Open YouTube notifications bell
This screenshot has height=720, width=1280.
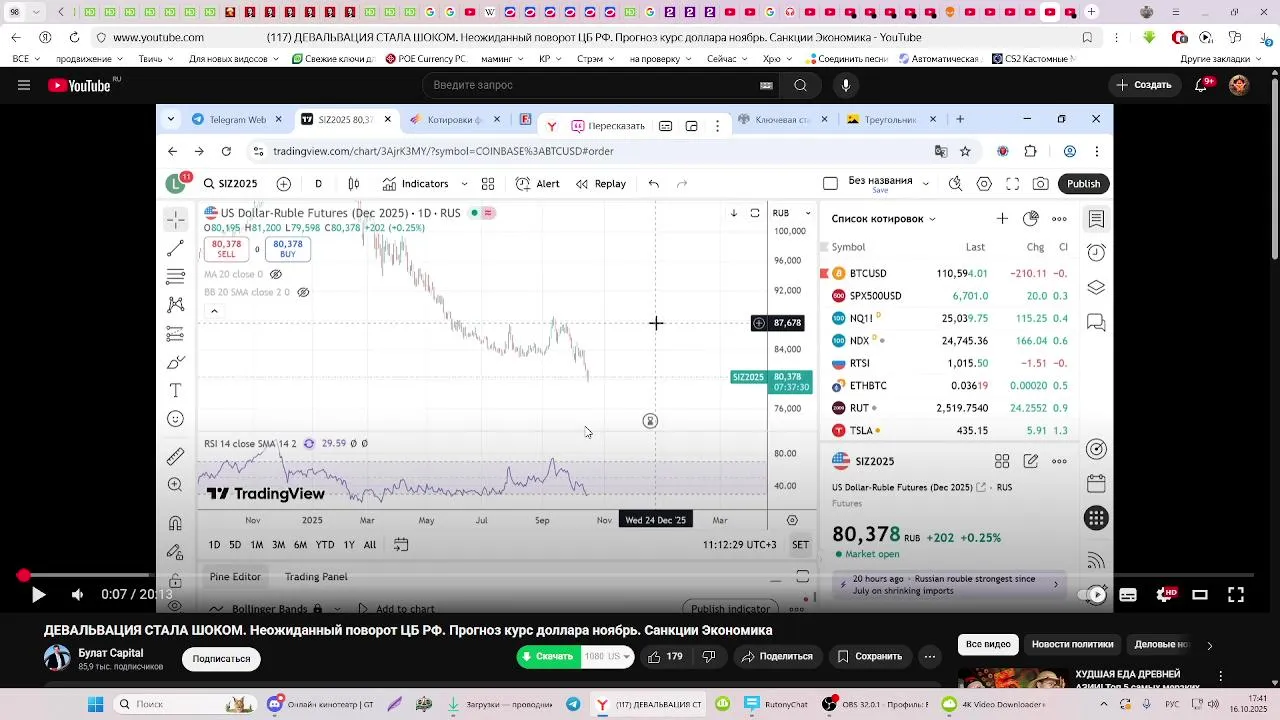pos(1202,85)
